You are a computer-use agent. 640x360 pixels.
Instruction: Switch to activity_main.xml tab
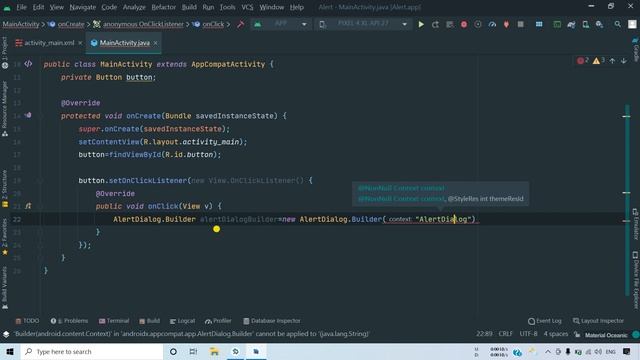tap(49, 43)
